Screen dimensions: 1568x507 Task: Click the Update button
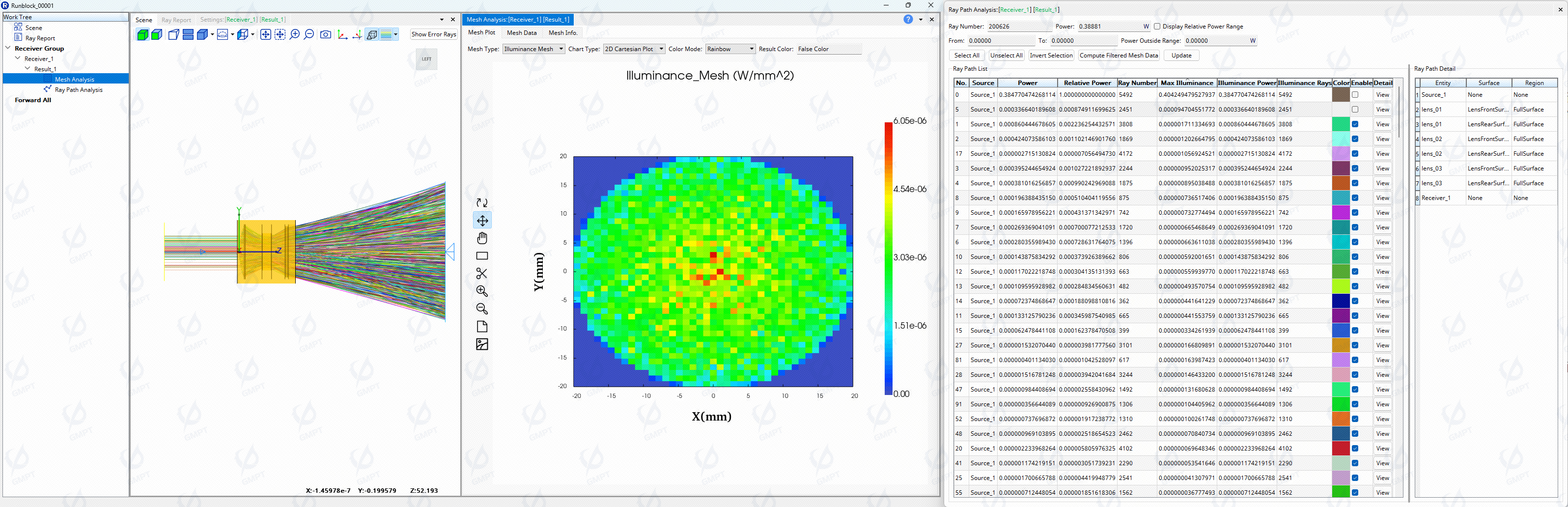(1181, 56)
